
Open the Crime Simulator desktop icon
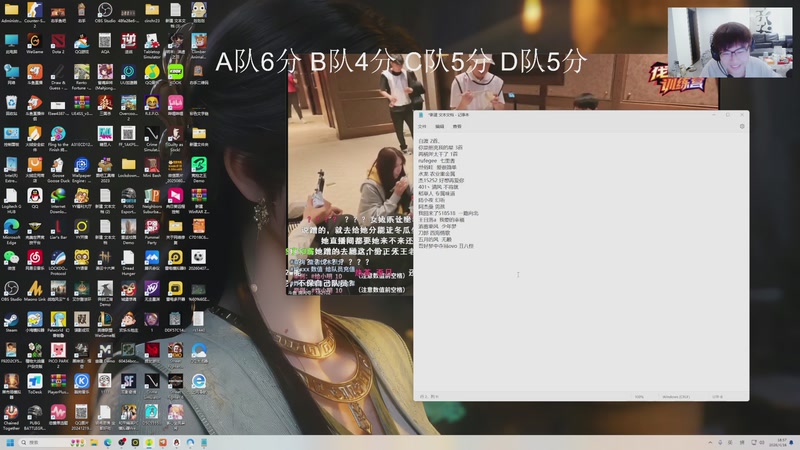(x=152, y=139)
